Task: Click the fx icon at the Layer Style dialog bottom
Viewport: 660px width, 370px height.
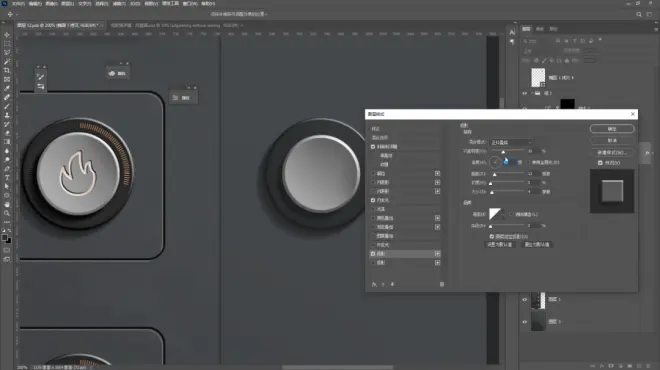Action: coord(374,285)
